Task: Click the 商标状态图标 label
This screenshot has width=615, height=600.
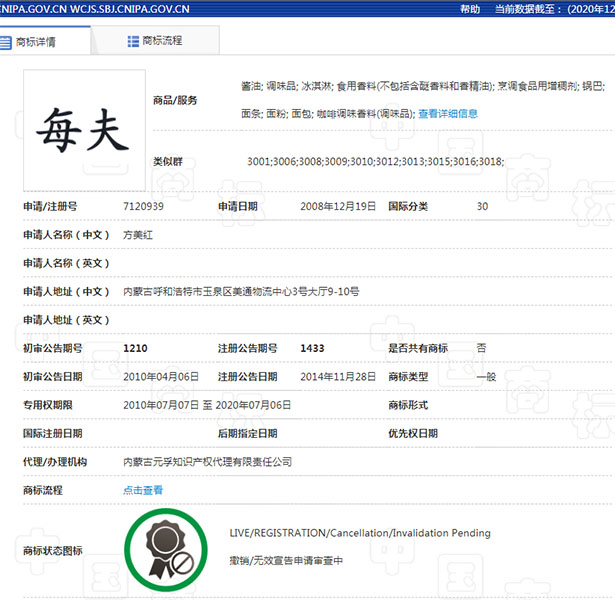Action: click(53, 551)
